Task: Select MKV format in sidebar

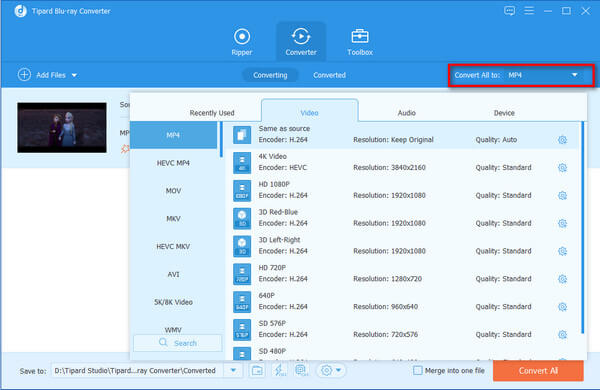Action: point(173,219)
